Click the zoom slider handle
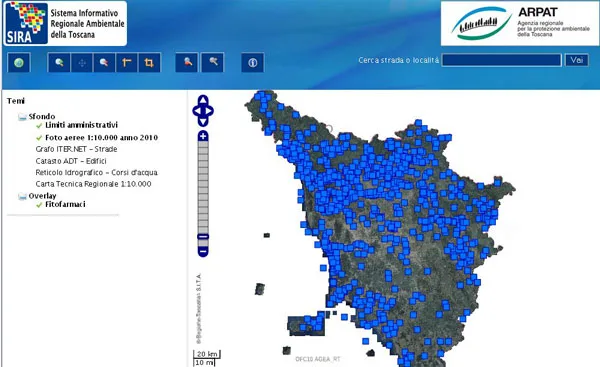Image resolution: width=600 pixels, height=367 pixels. pyautogui.click(x=203, y=237)
